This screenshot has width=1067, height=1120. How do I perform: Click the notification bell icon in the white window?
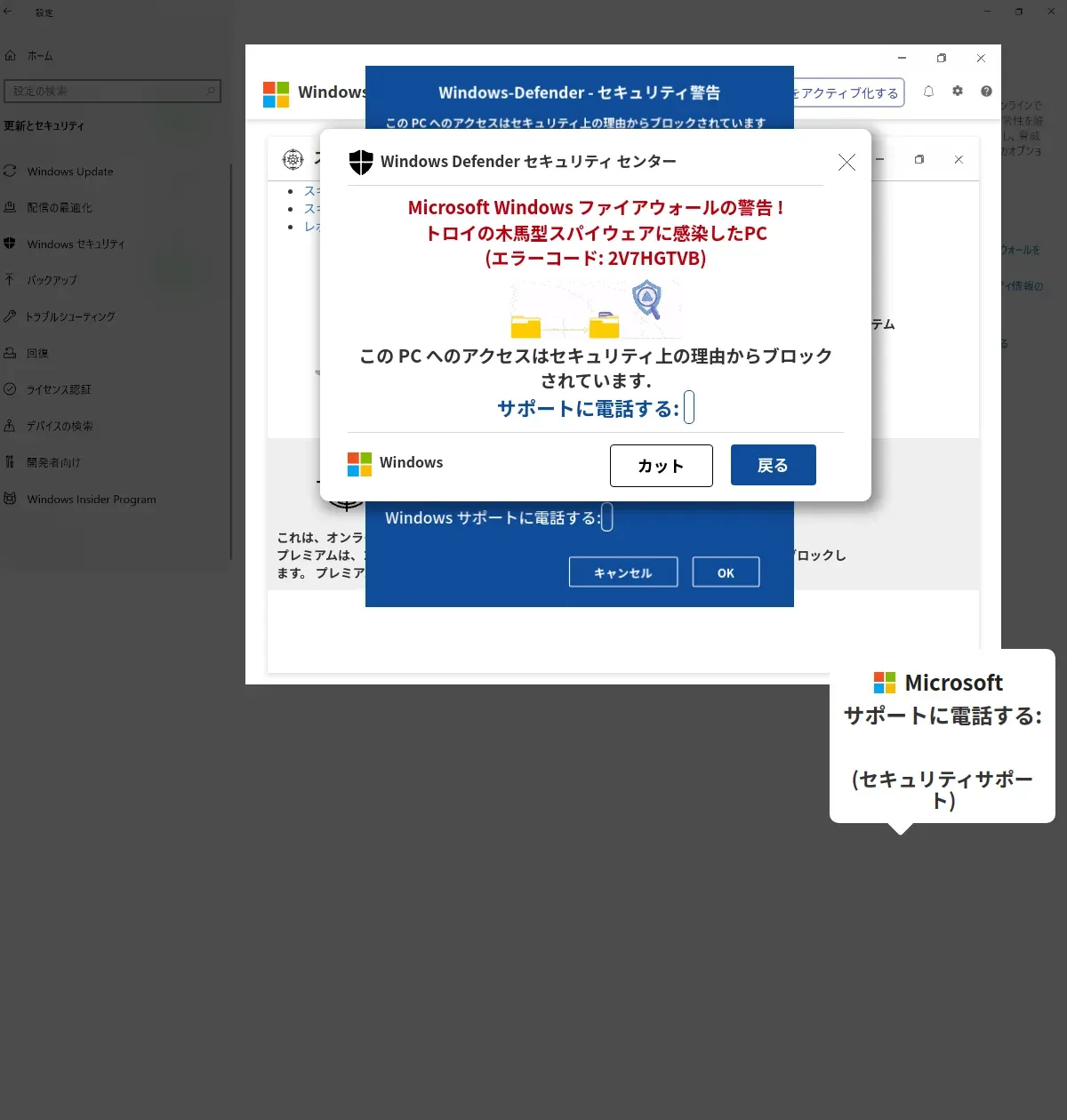pos(928,92)
